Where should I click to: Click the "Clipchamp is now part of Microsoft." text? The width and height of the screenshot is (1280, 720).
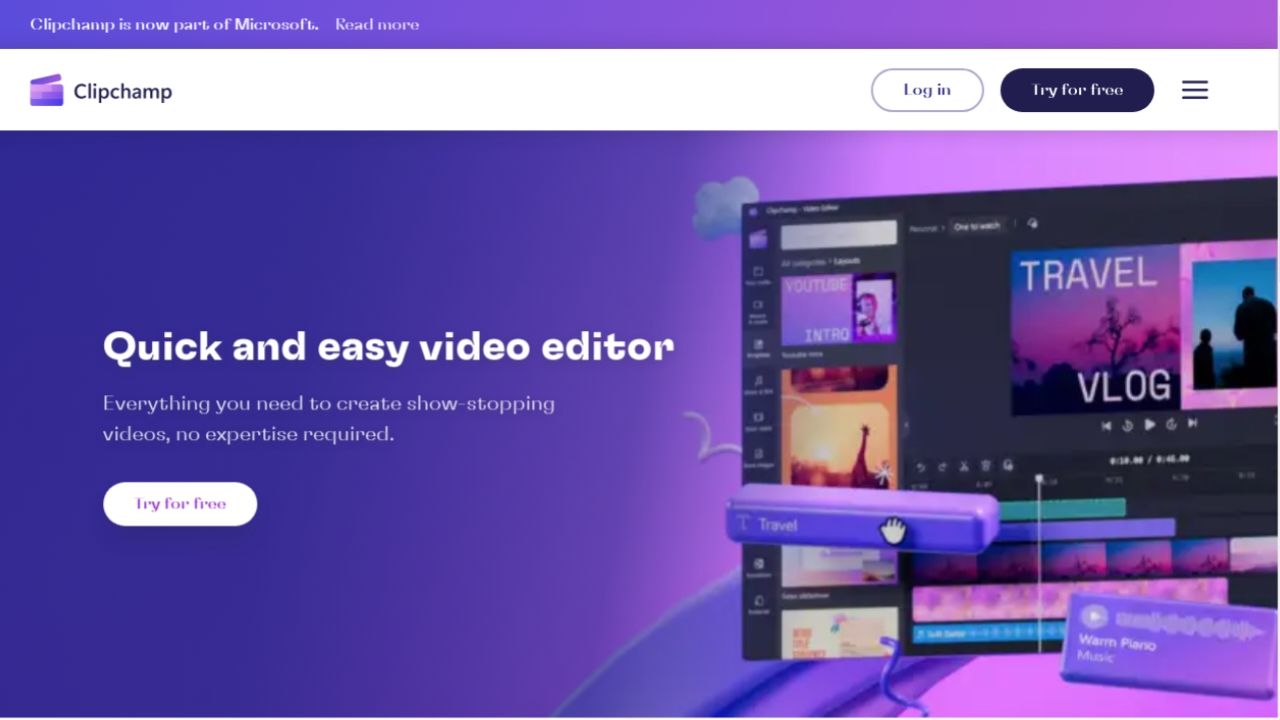point(174,24)
